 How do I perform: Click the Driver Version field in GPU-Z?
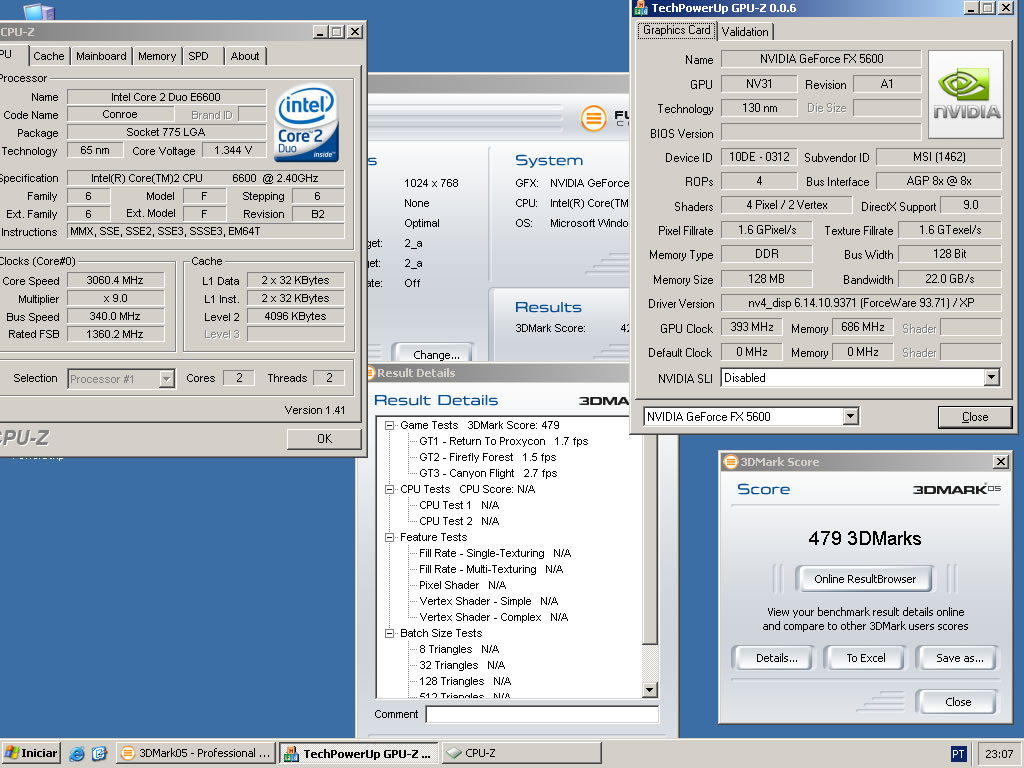[x=861, y=303]
